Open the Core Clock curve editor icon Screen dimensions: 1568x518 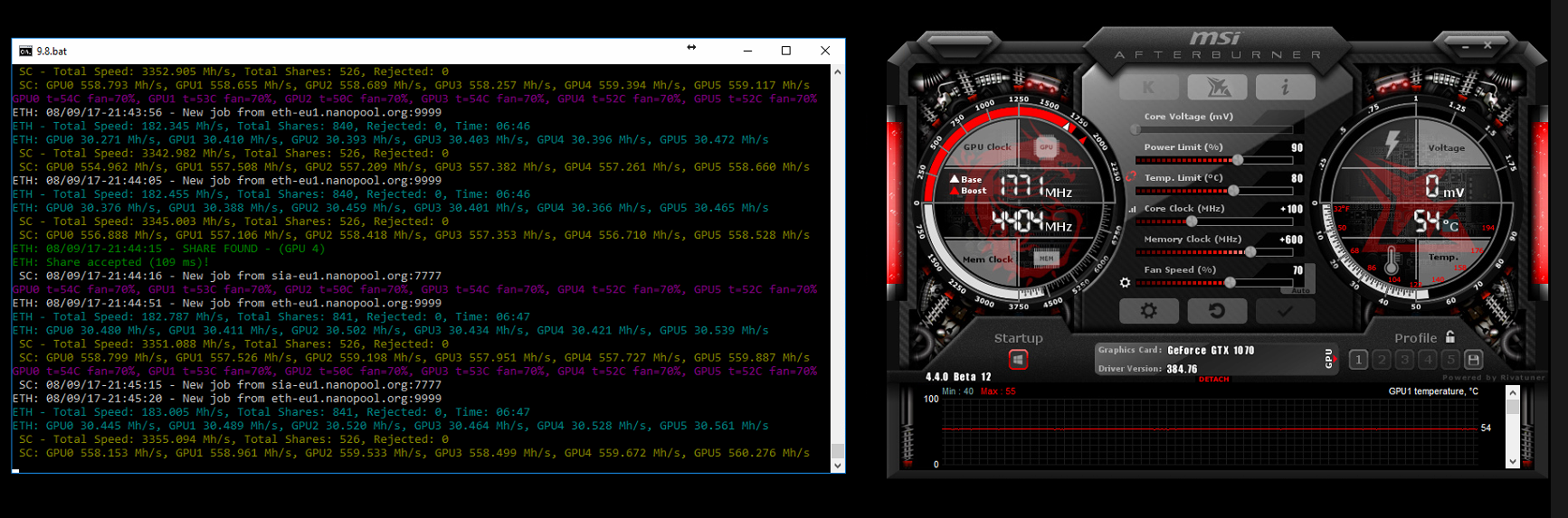pos(1132,209)
